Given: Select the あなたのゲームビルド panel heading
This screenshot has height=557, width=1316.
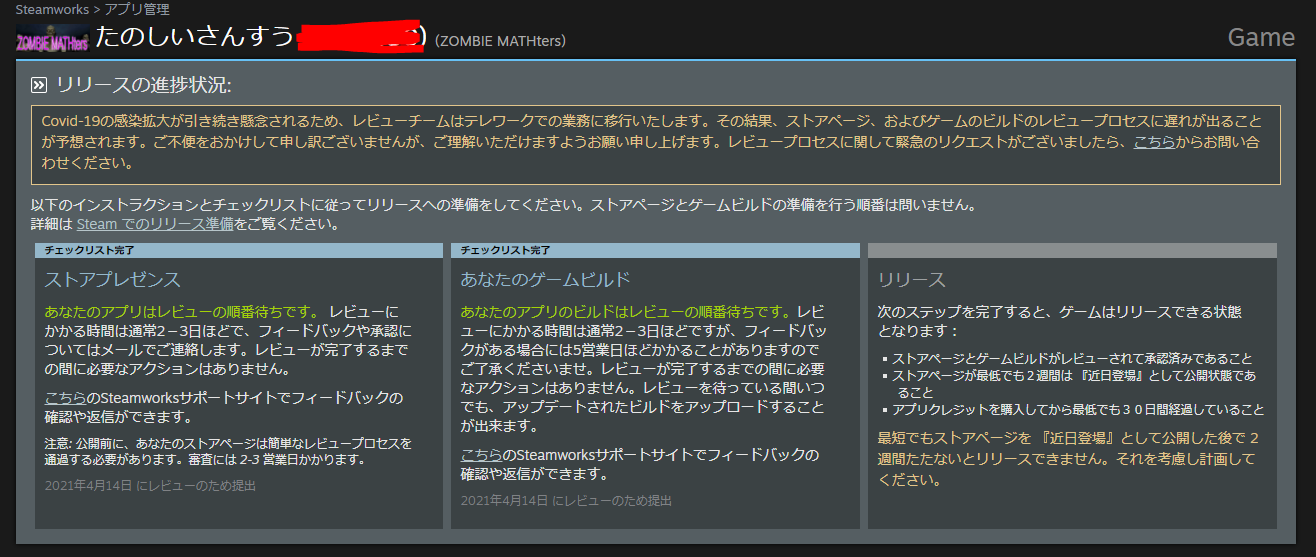Looking at the screenshot, I should point(545,279).
